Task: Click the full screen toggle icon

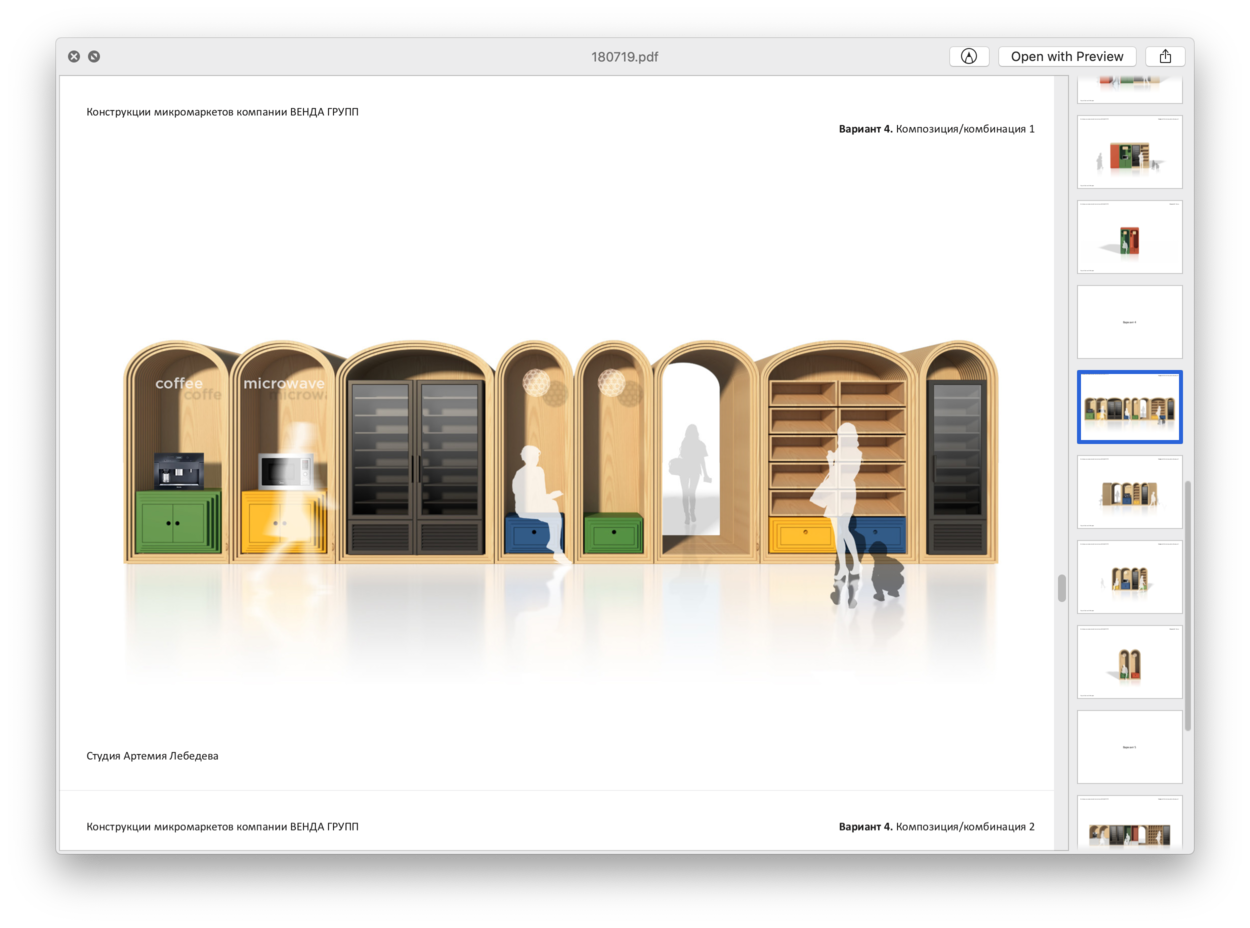Action: 94,57
